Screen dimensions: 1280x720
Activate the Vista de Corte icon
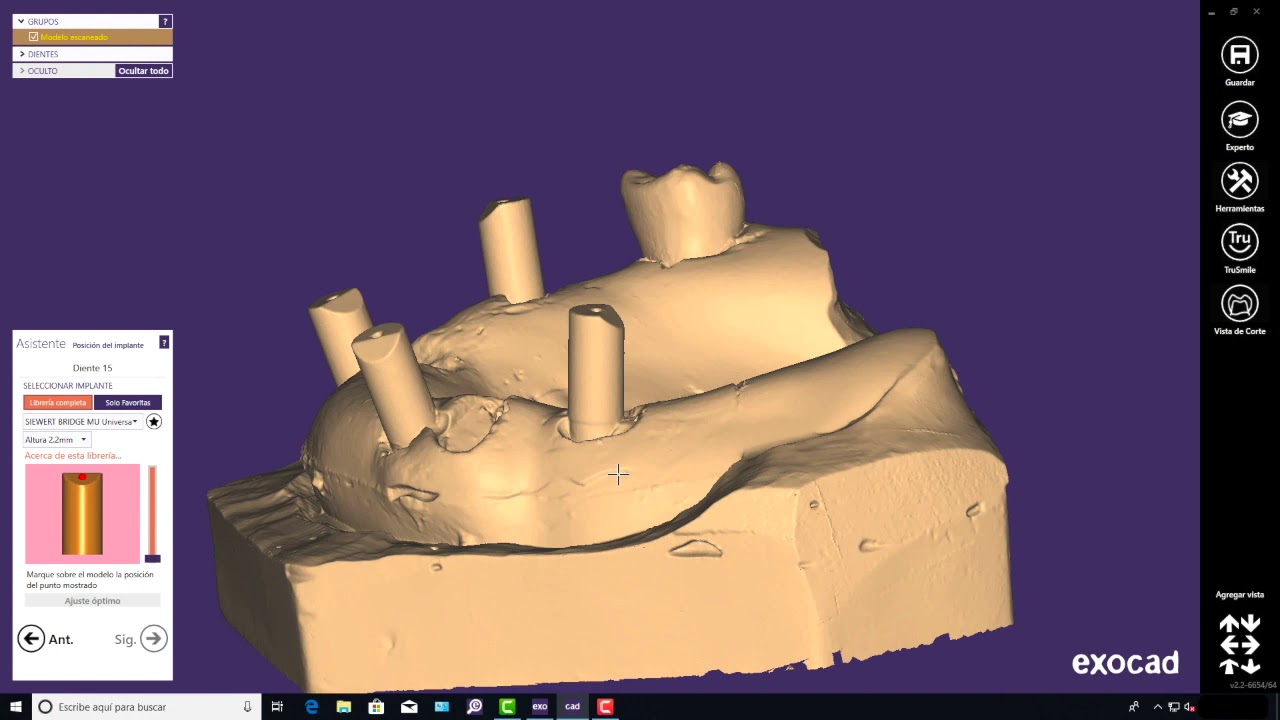1239,304
